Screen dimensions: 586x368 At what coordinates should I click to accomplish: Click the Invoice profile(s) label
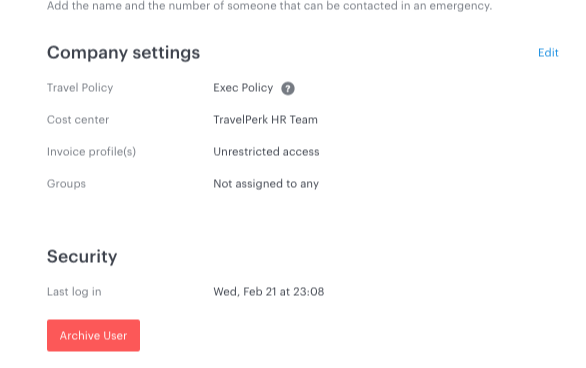(x=91, y=152)
